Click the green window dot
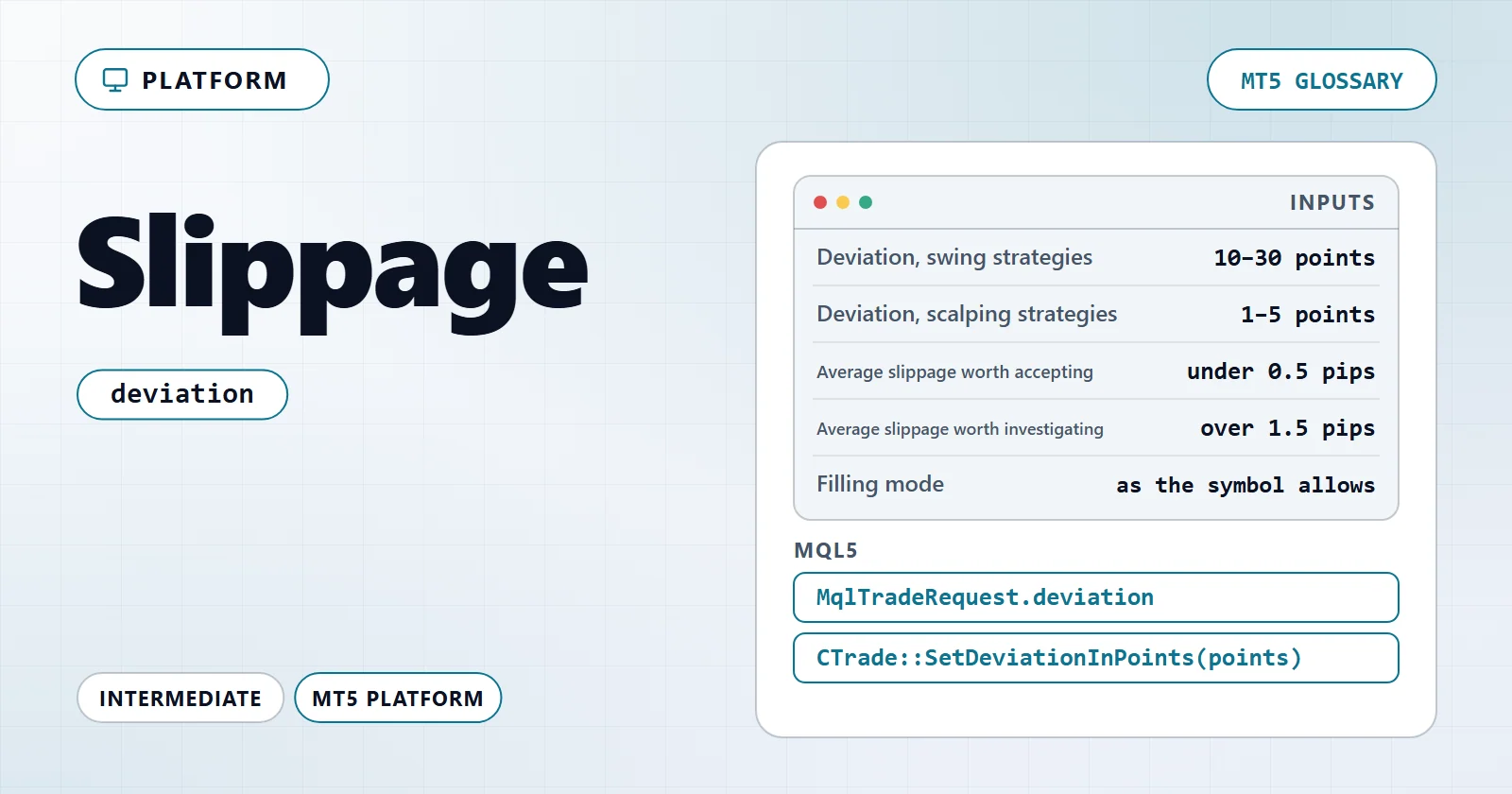 (x=866, y=202)
